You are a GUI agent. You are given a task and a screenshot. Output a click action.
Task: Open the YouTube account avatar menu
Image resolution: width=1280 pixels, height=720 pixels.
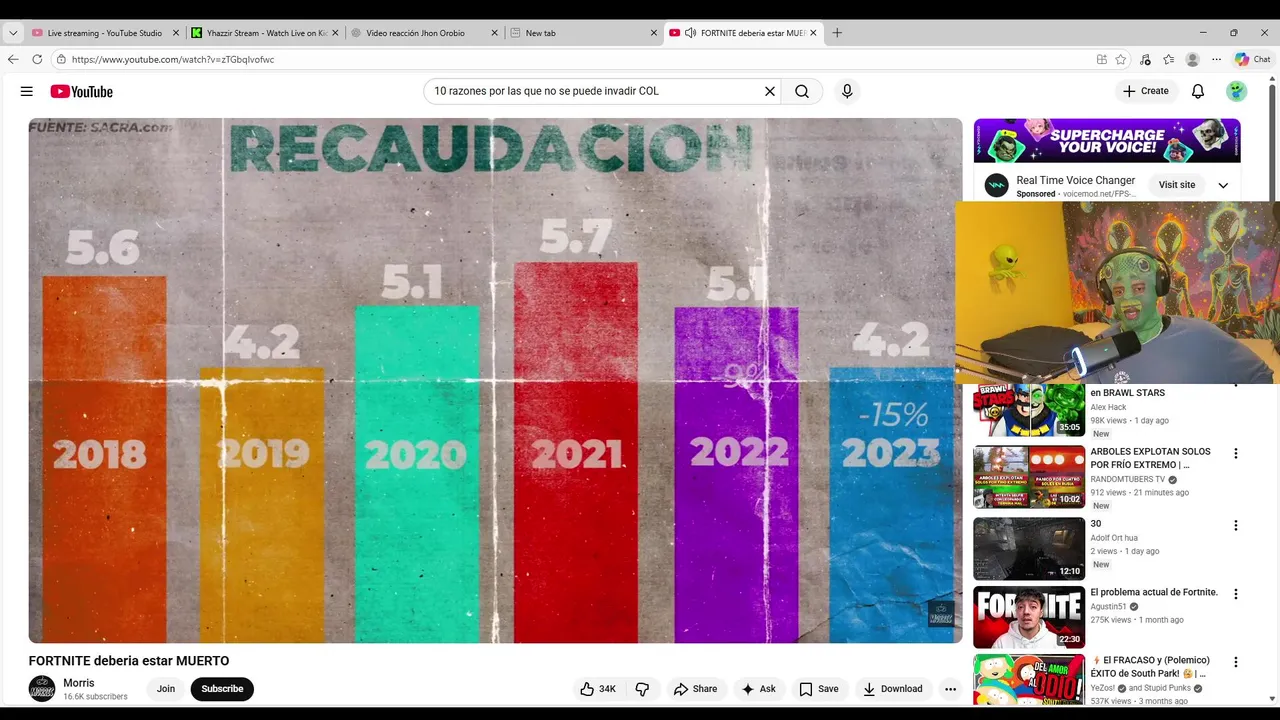[x=1238, y=91]
